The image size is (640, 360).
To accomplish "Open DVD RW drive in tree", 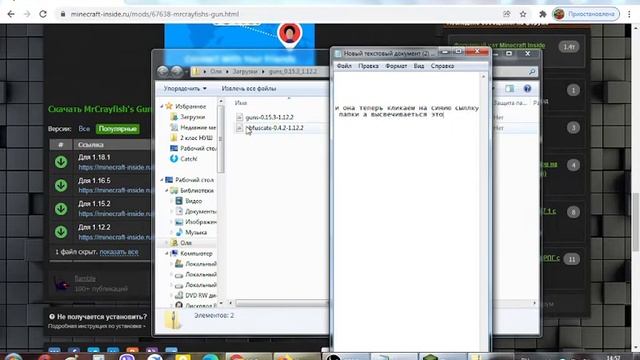I will point(200,296).
